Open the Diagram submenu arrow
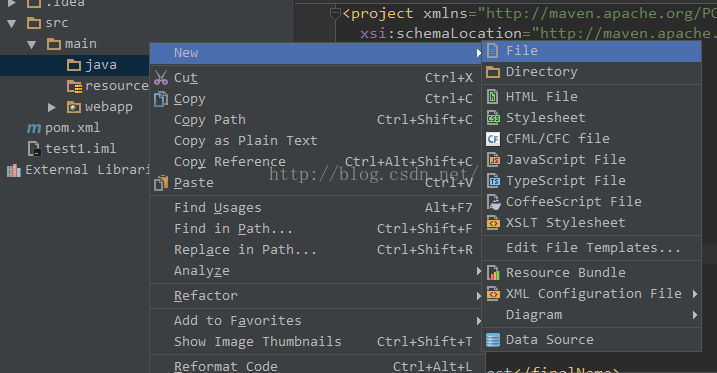Viewport: 717px width, 373px height. click(x=695, y=315)
